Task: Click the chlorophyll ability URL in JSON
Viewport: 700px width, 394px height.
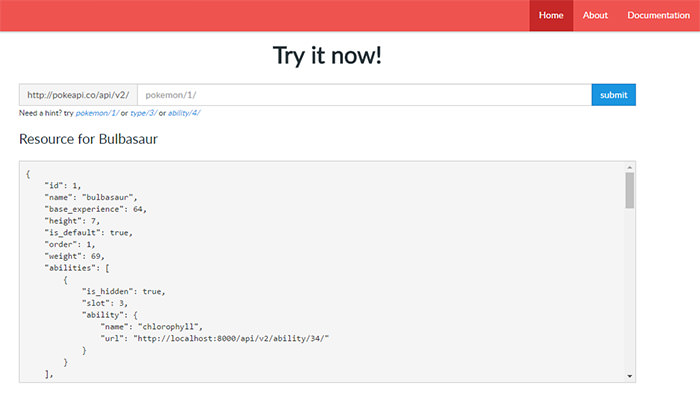Action: click(231, 339)
